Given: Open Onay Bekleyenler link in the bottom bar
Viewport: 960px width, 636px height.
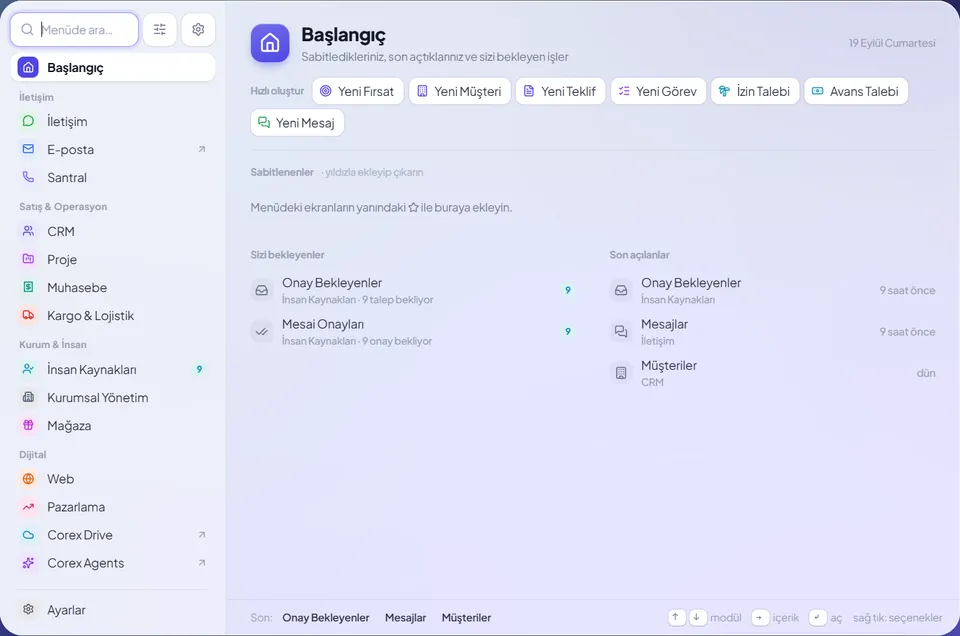Looking at the screenshot, I should point(326,618).
